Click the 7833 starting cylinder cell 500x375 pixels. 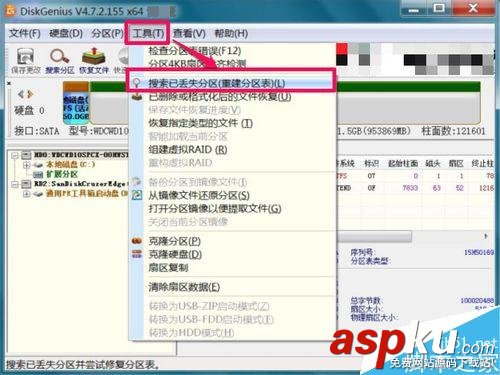[410, 188]
